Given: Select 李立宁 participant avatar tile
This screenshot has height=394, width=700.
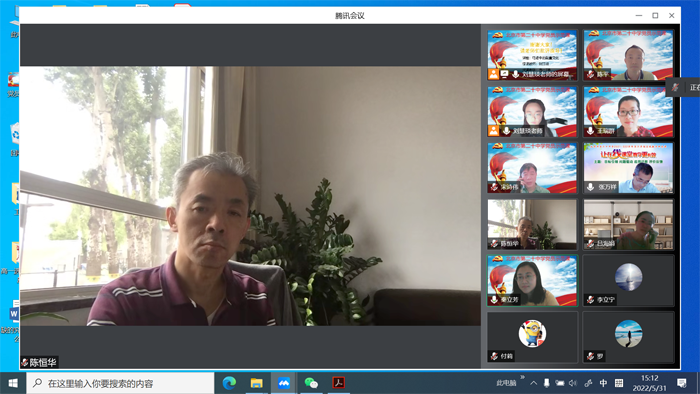Looking at the screenshot, I should [628, 281].
